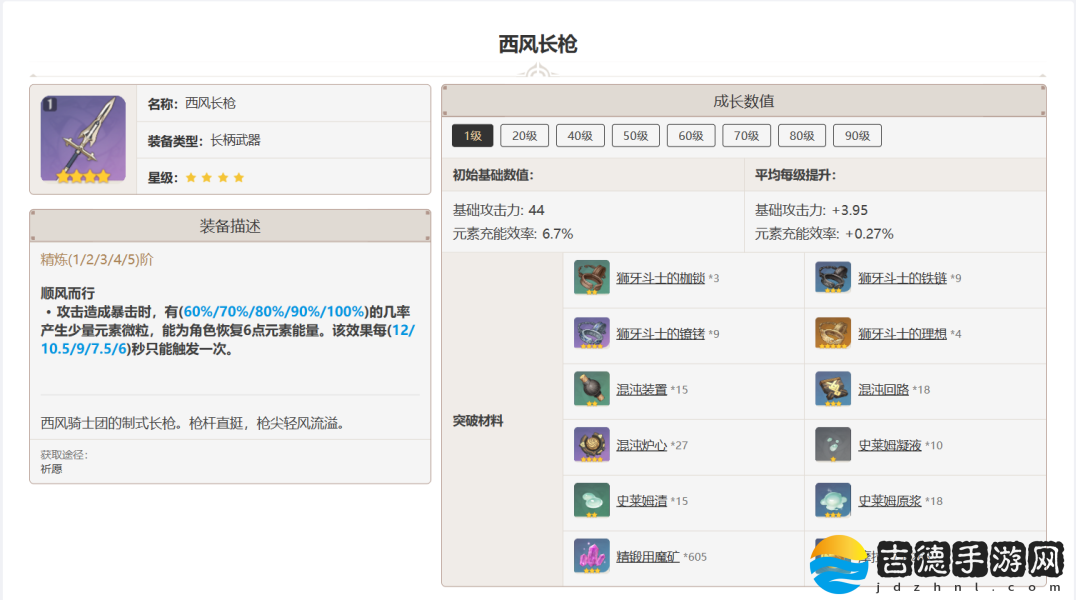Follow the 精锻用魔矿 text link
1076x600 pixels.
[647, 556]
